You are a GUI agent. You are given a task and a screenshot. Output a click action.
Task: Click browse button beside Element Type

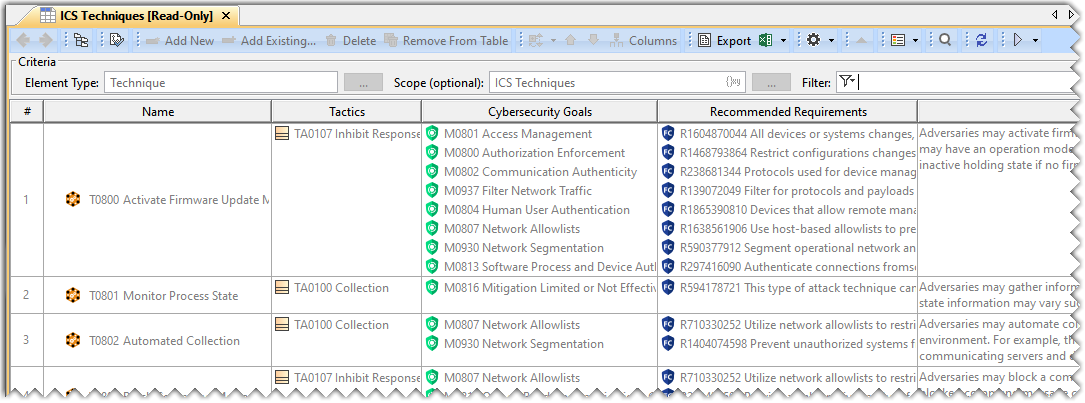[x=363, y=83]
